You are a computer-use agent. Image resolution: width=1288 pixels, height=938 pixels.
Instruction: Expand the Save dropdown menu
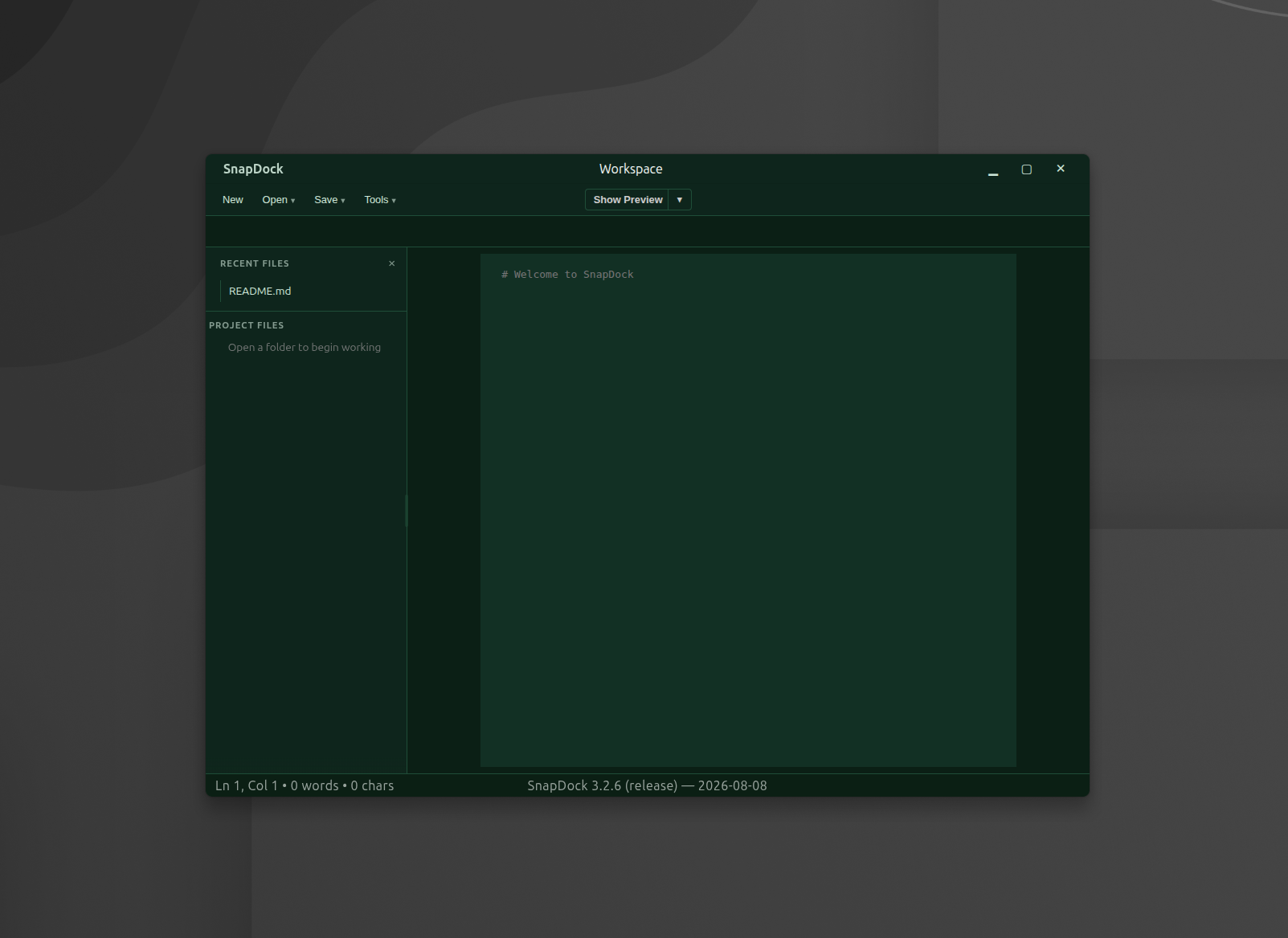329,200
